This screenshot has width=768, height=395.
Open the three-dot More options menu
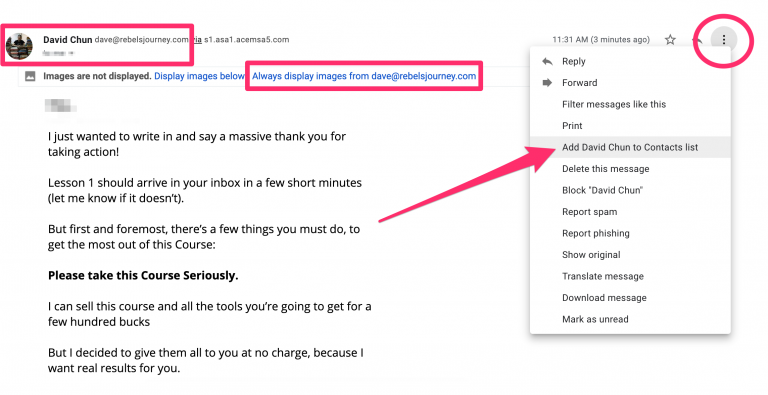723,40
